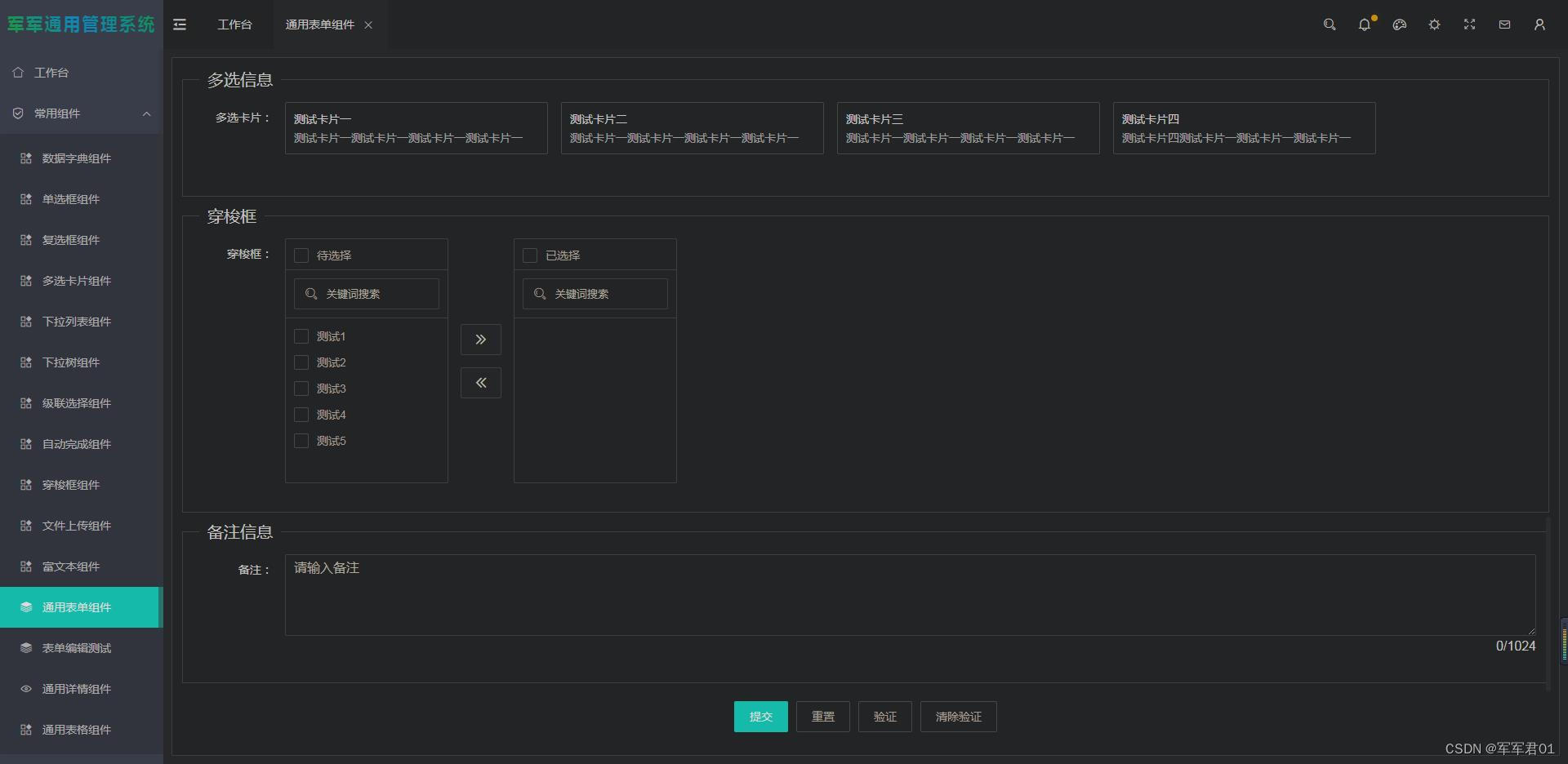Click the home icon beside 工作台
Image resolution: width=1568 pixels, height=764 pixels.
pyautogui.click(x=18, y=73)
